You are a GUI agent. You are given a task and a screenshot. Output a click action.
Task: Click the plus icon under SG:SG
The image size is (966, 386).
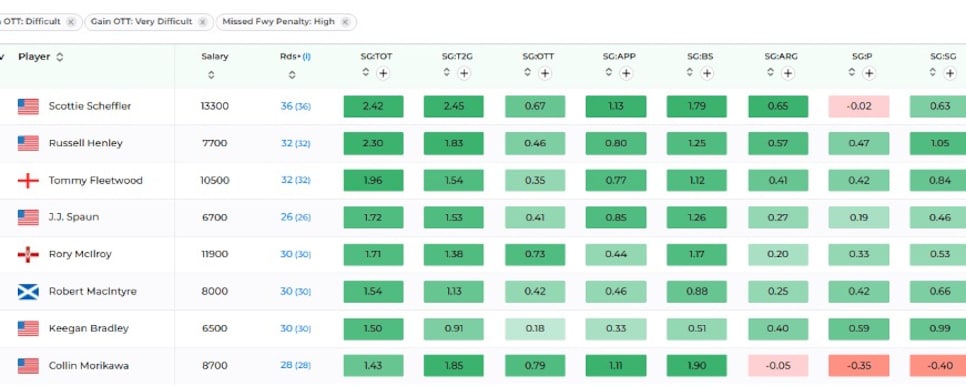click(950, 73)
